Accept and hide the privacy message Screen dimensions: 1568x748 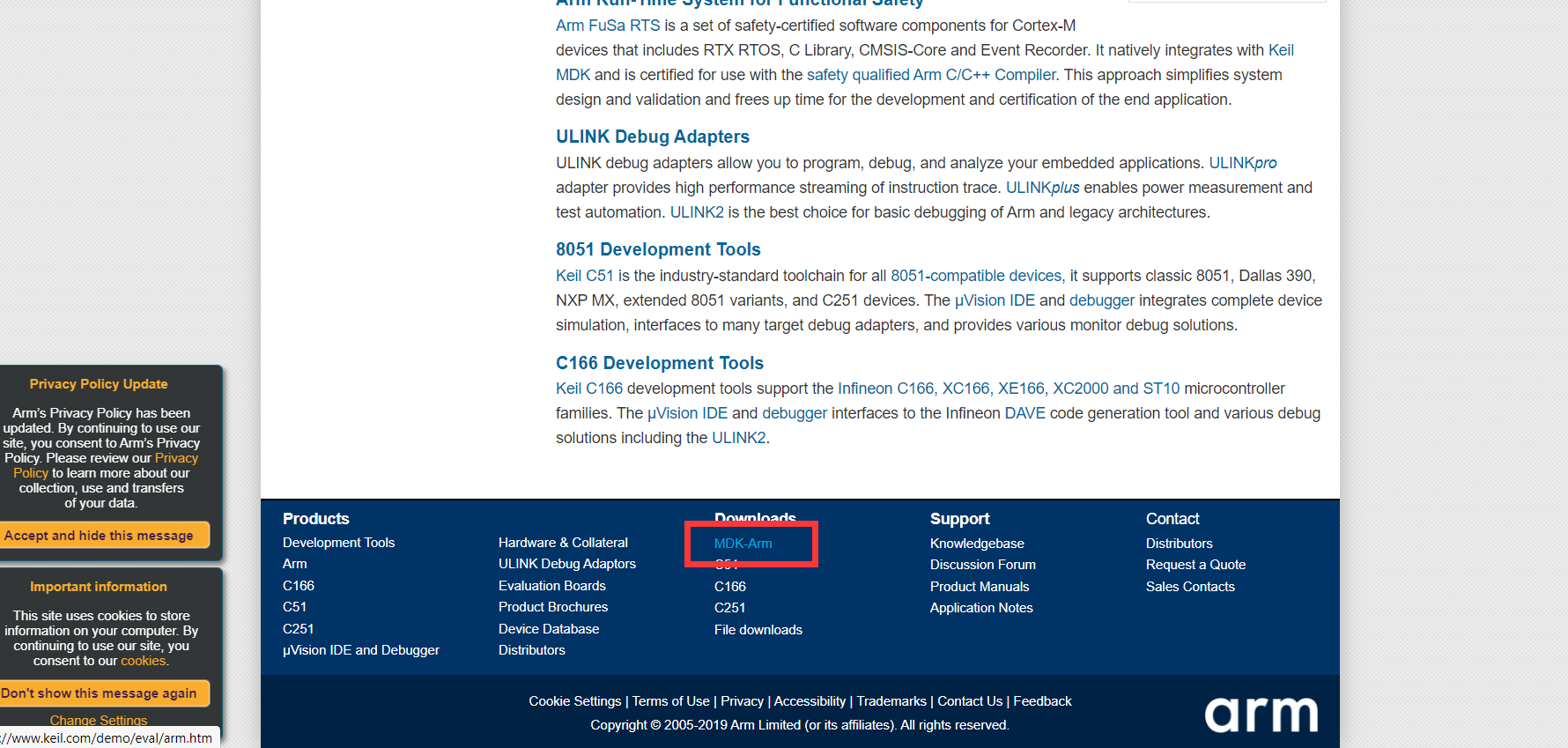click(104, 535)
